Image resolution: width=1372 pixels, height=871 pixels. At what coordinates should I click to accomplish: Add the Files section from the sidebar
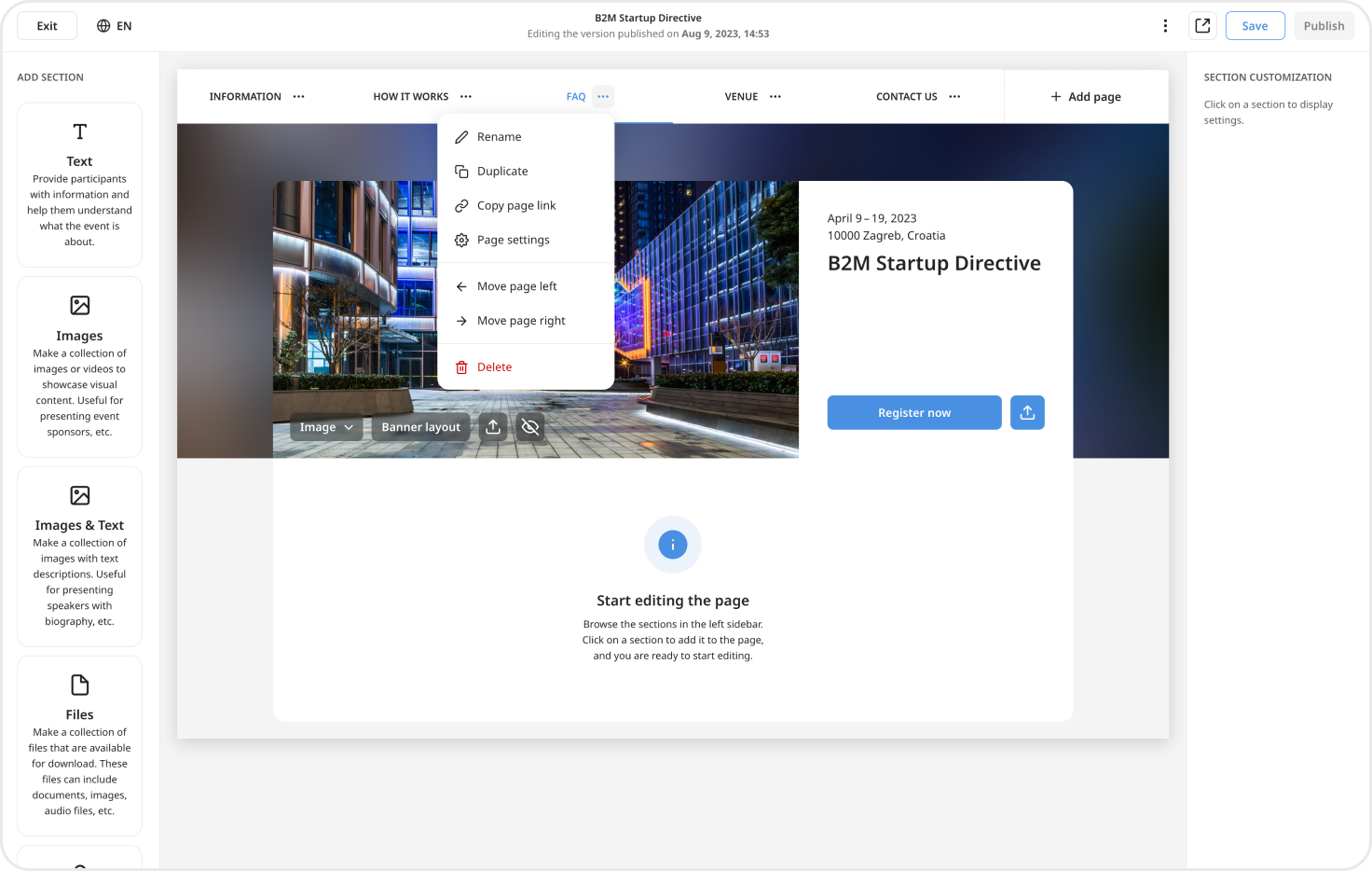click(79, 745)
